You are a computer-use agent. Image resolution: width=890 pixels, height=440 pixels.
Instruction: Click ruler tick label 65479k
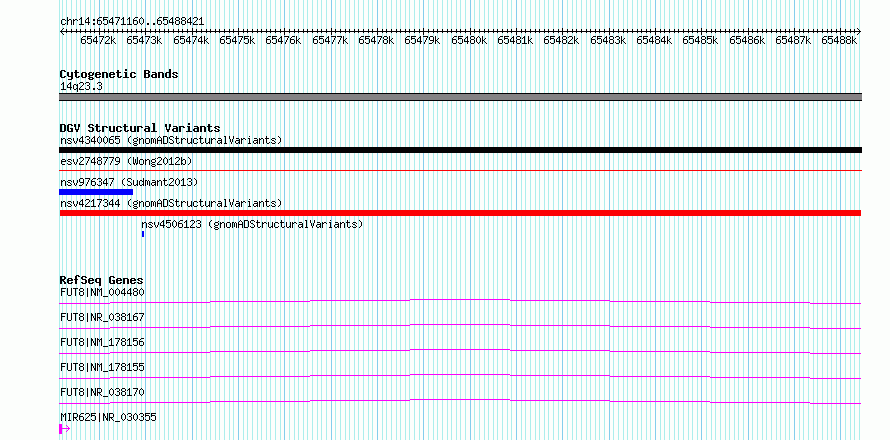pos(423,40)
